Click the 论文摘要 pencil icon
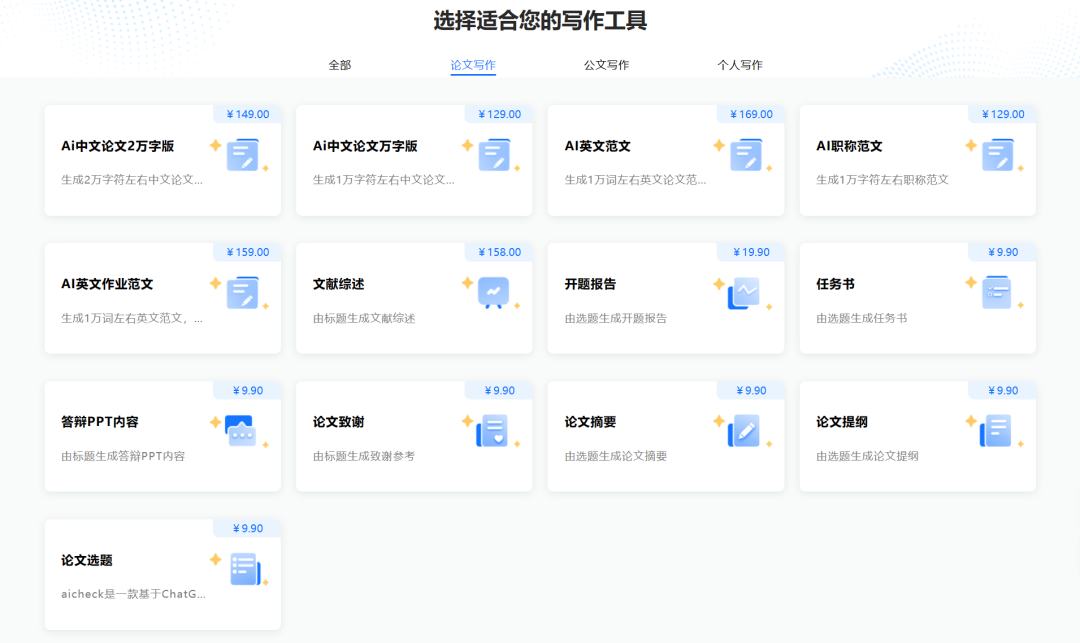Screen dimensions: 1080x643 [747, 430]
